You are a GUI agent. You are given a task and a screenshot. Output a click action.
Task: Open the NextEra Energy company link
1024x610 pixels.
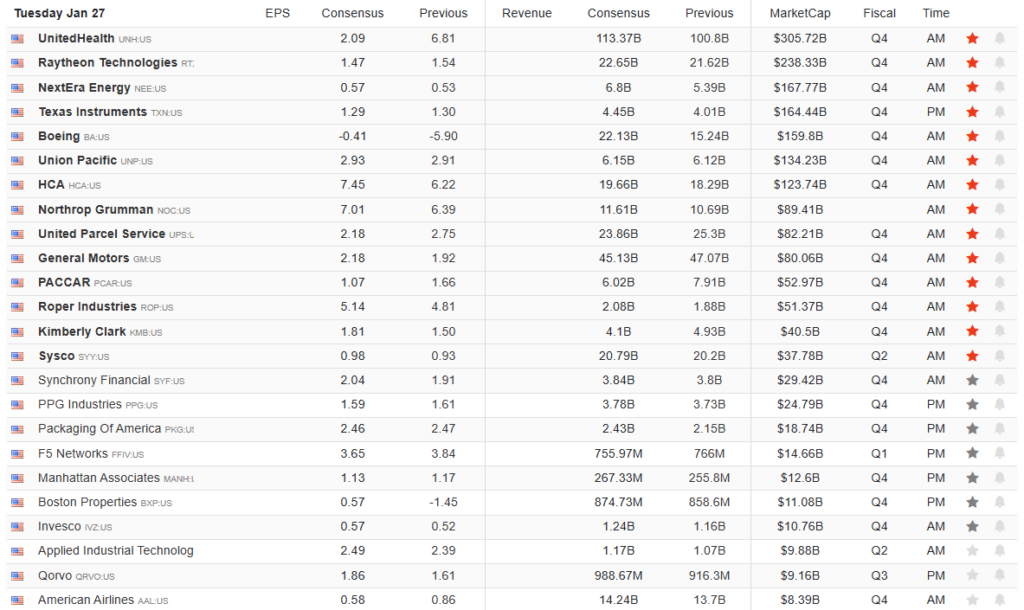tap(84, 88)
